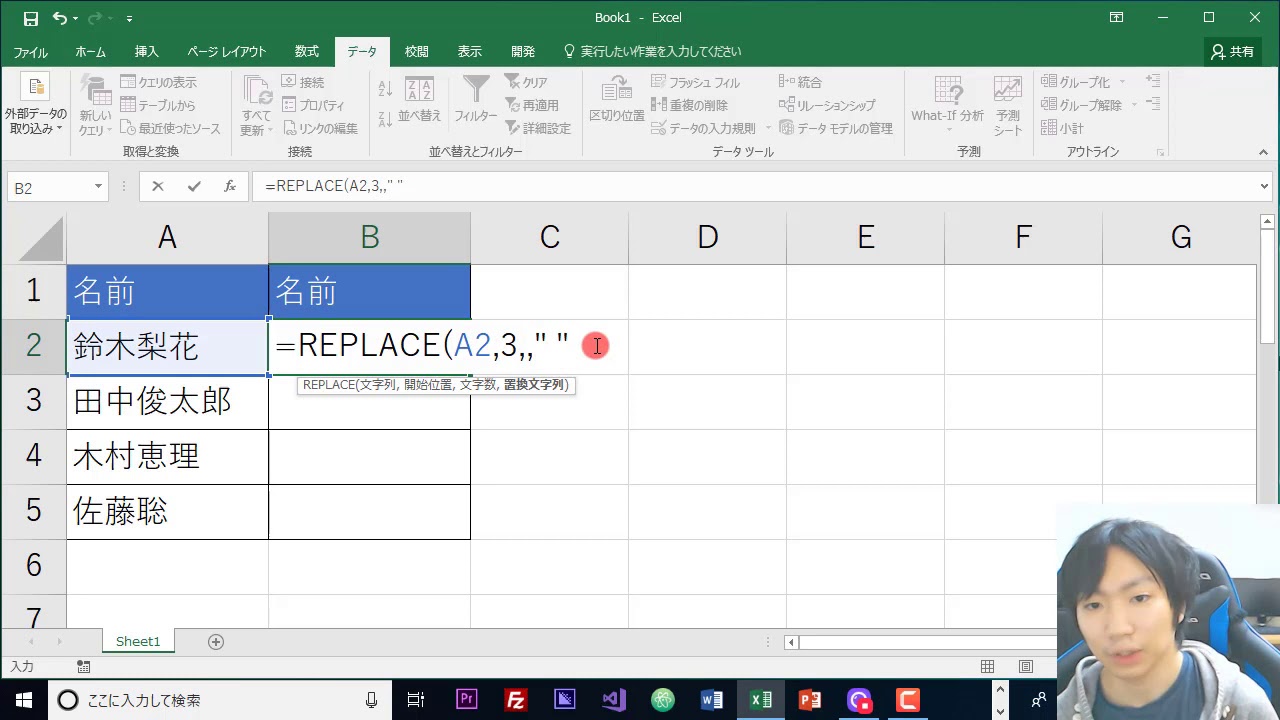Click the hide detail outline icon
Viewport: 1280px width, 720px height.
[1153, 105]
